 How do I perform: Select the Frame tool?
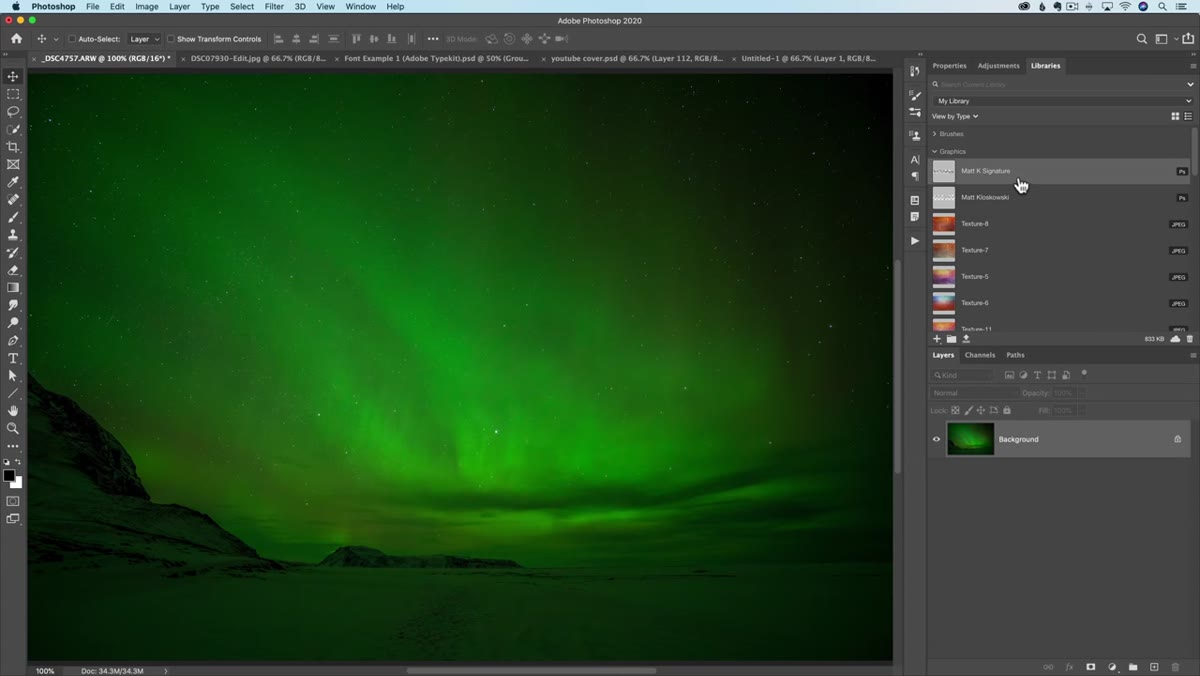pos(13,164)
